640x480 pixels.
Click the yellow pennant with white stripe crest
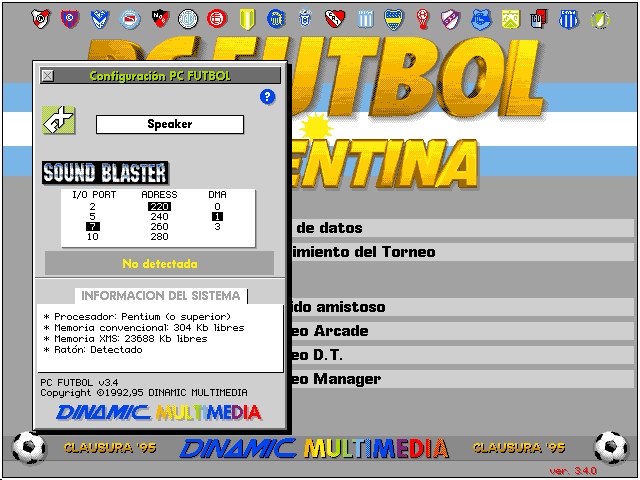[247, 19]
